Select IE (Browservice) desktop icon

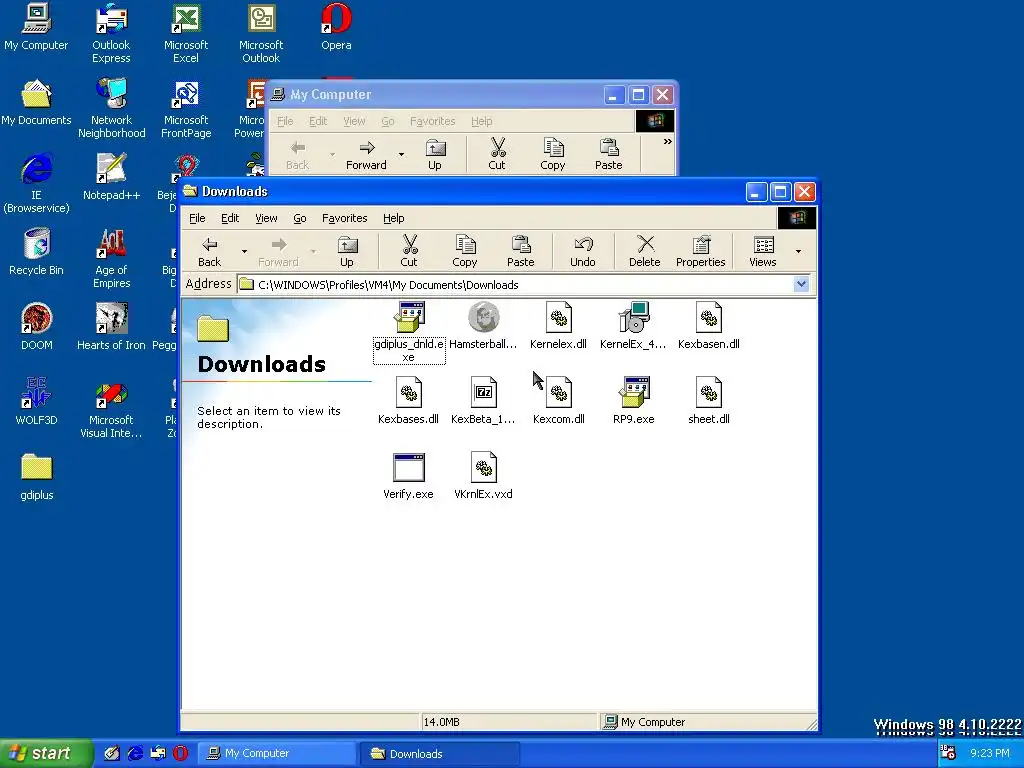pyautogui.click(x=36, y=184)
